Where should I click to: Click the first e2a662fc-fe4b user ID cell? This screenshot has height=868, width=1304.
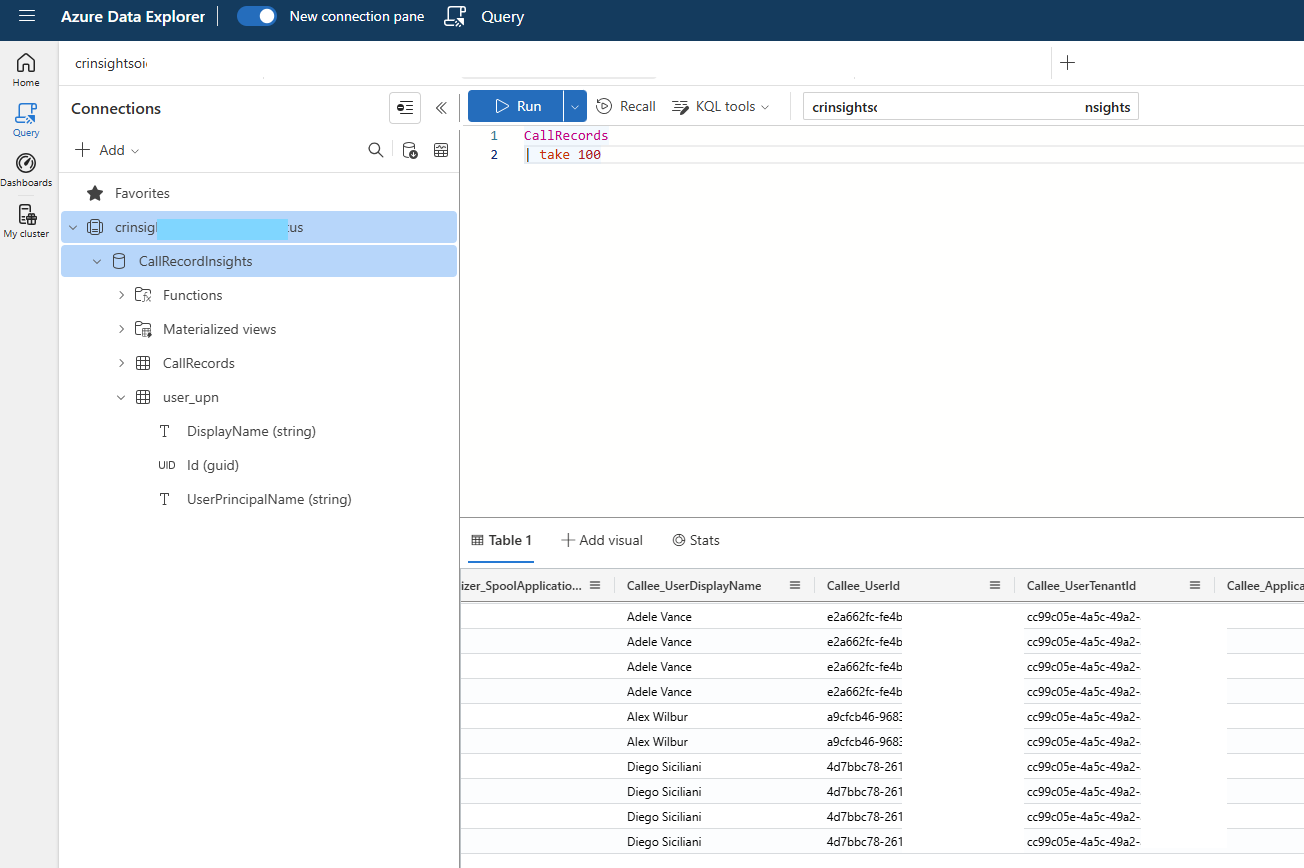864,617
